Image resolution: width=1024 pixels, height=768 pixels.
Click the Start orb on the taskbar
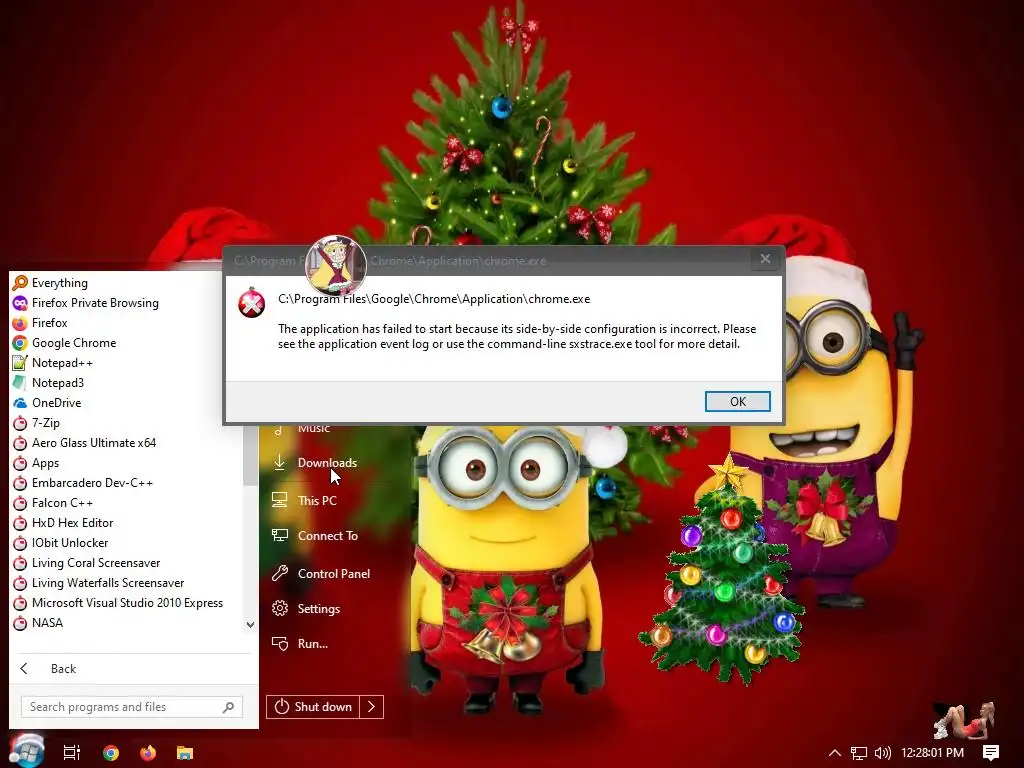coord(27,751)
